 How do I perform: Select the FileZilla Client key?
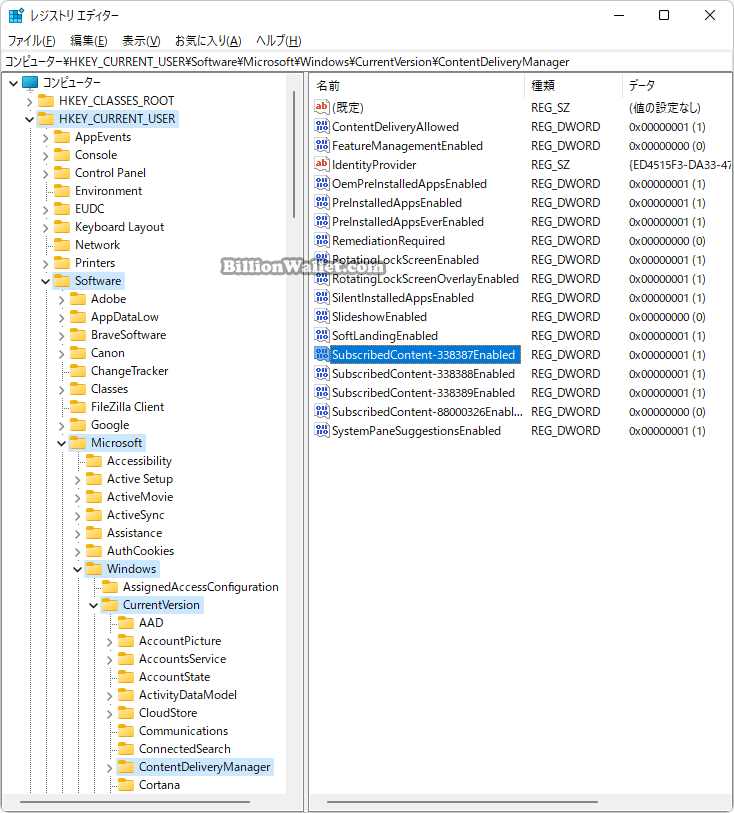(128, 406)
